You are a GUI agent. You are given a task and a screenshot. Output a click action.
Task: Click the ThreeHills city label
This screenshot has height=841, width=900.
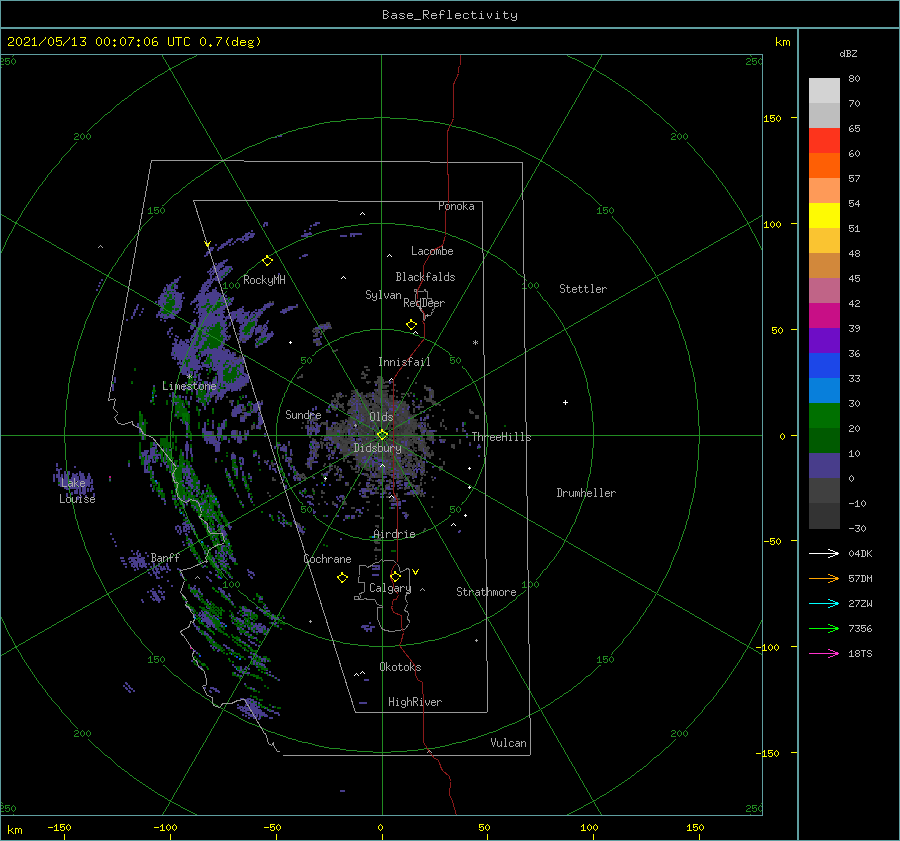(x=502, y=437)
